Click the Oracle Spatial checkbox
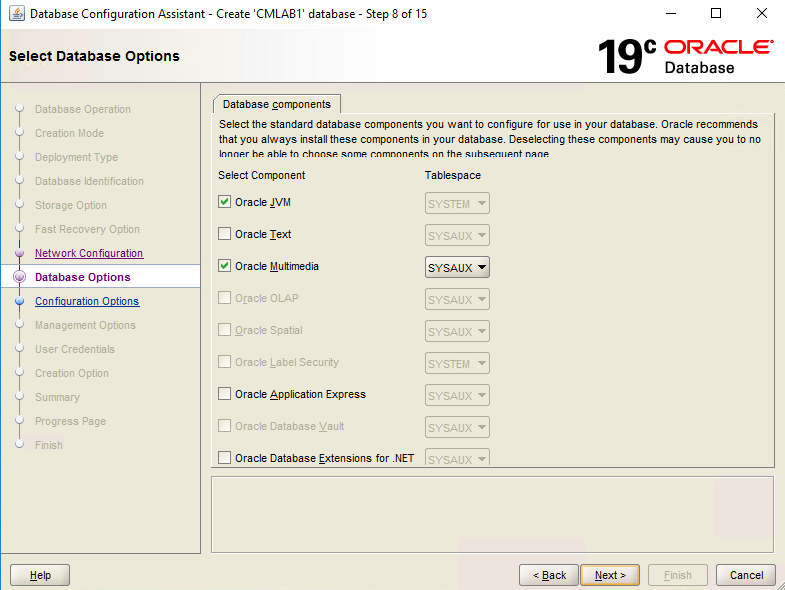 tap(224, 330)
